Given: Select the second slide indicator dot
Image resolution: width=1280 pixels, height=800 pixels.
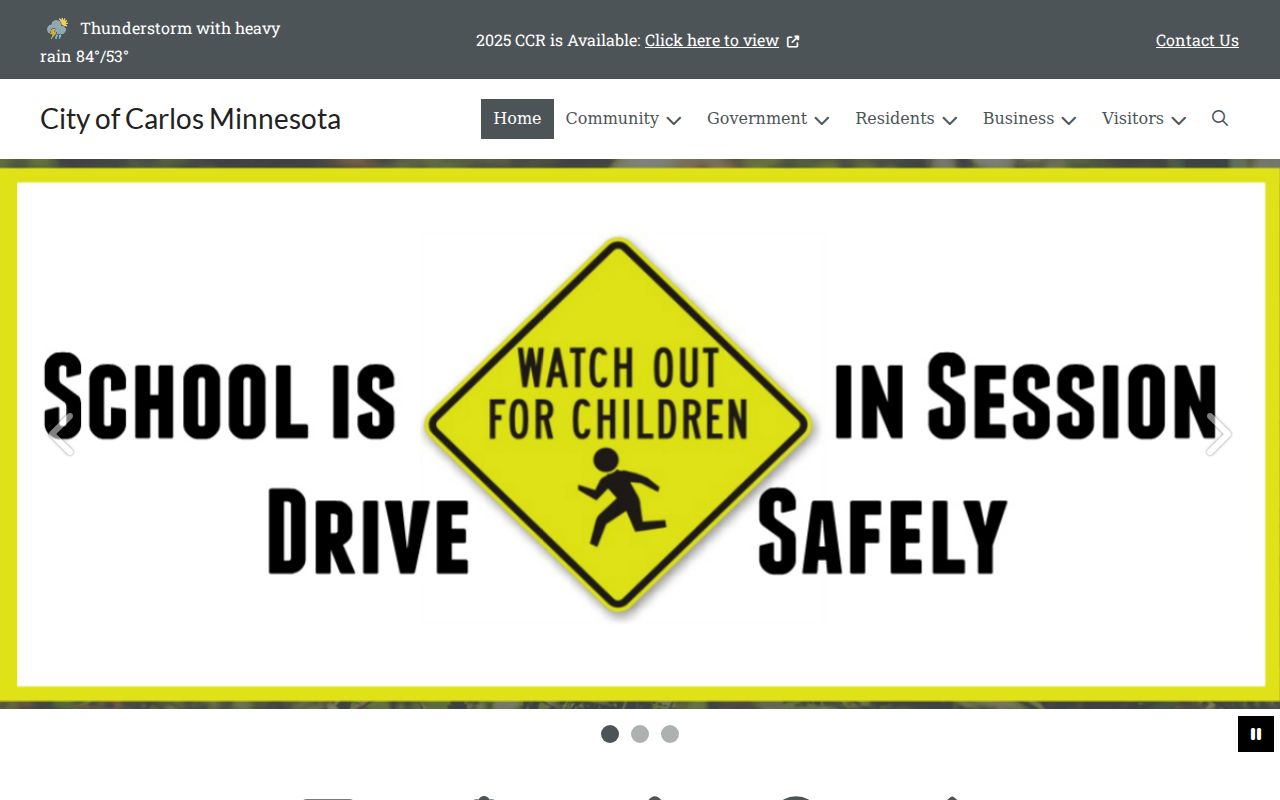Looking at the screenshot, I should tap(640, 734).
